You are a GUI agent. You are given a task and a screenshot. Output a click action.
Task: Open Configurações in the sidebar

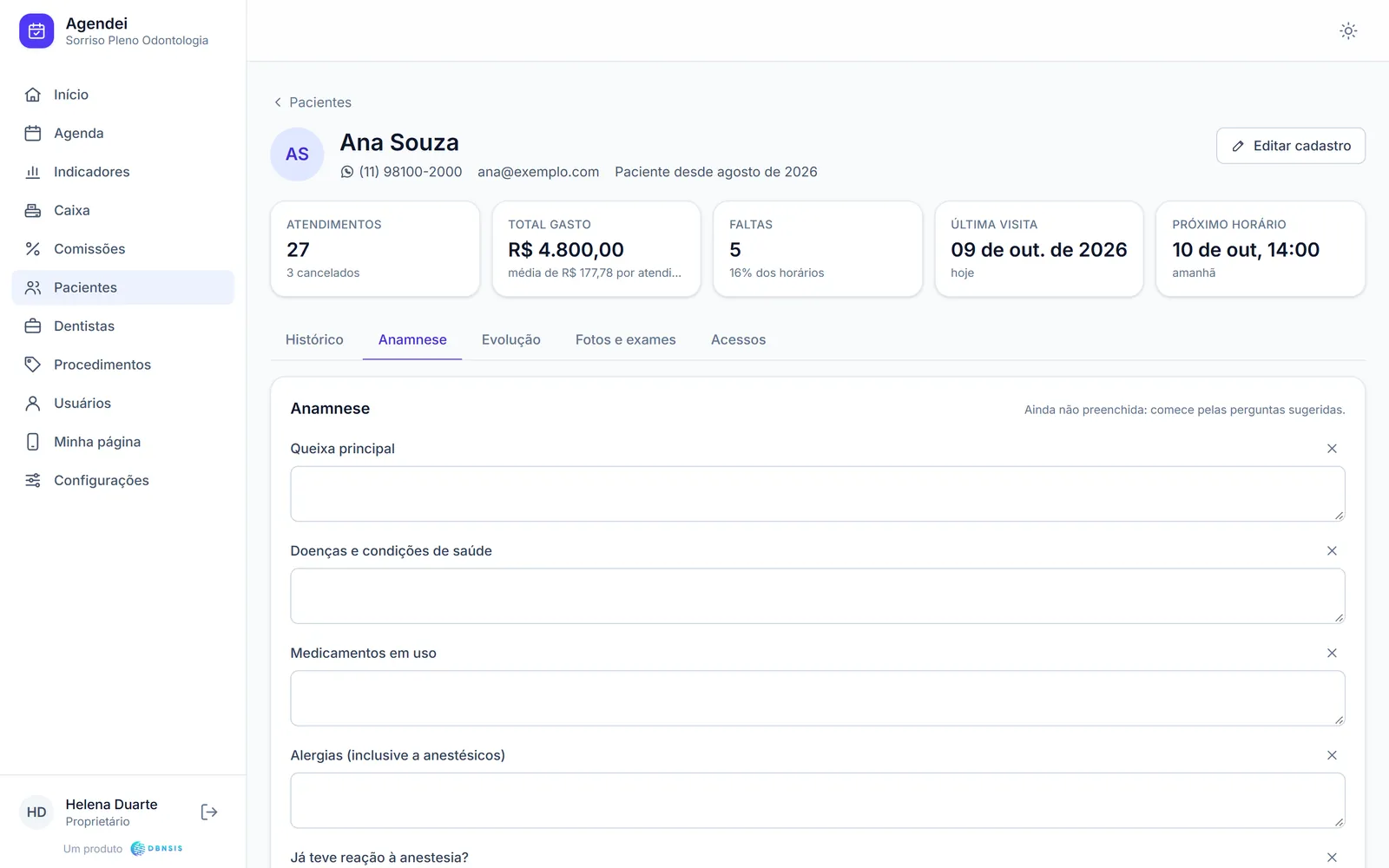point(123,480)
